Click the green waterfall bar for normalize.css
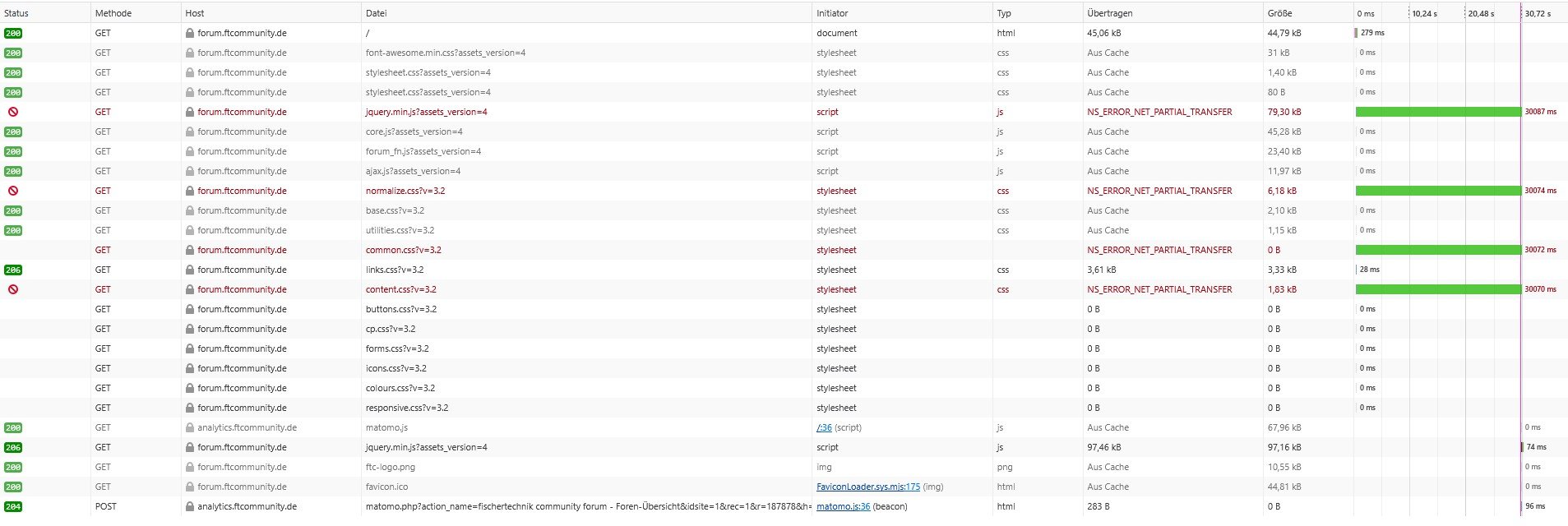The height and width of the screenshot is (526, 1568). [x=1437, y=191]
